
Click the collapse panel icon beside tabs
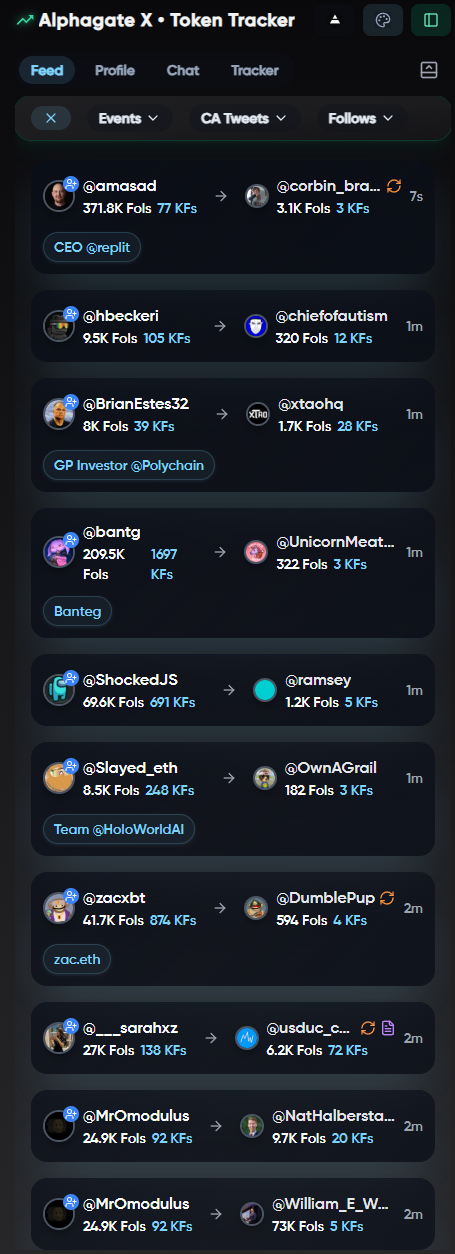click(x=429, y=70)
